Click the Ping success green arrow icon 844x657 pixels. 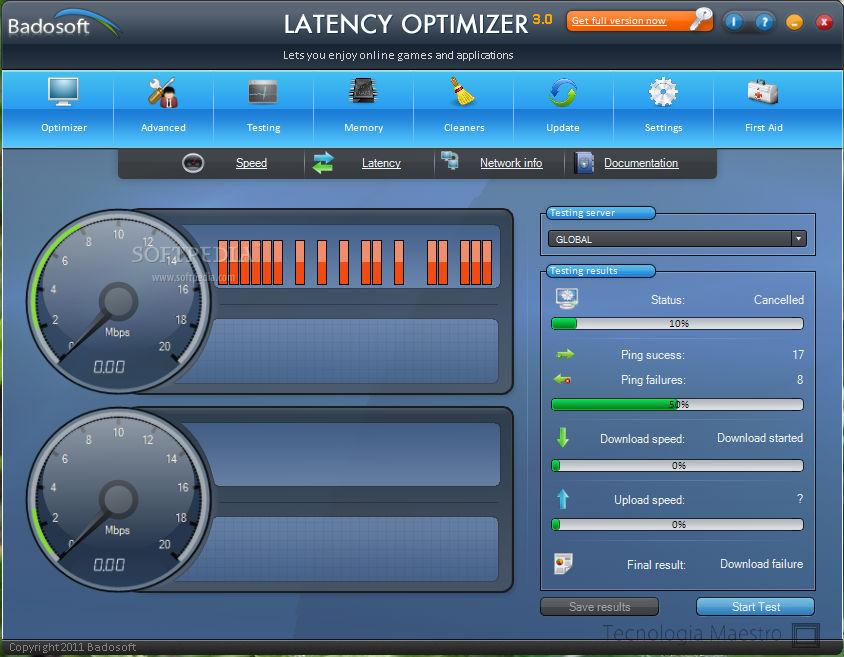point(565,354)
